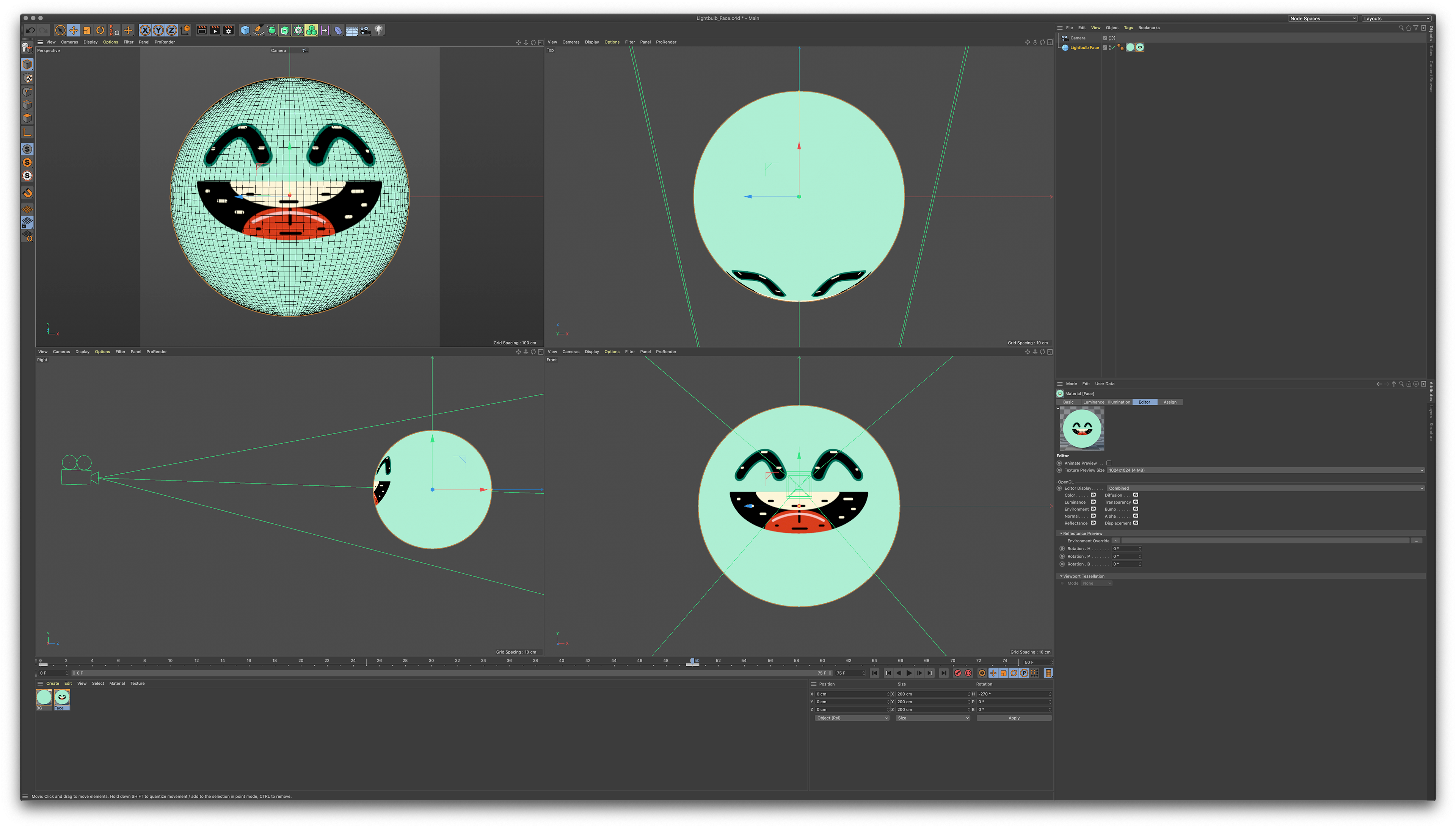Open the Editor Display Combined dropdown

click(1265, 488)
